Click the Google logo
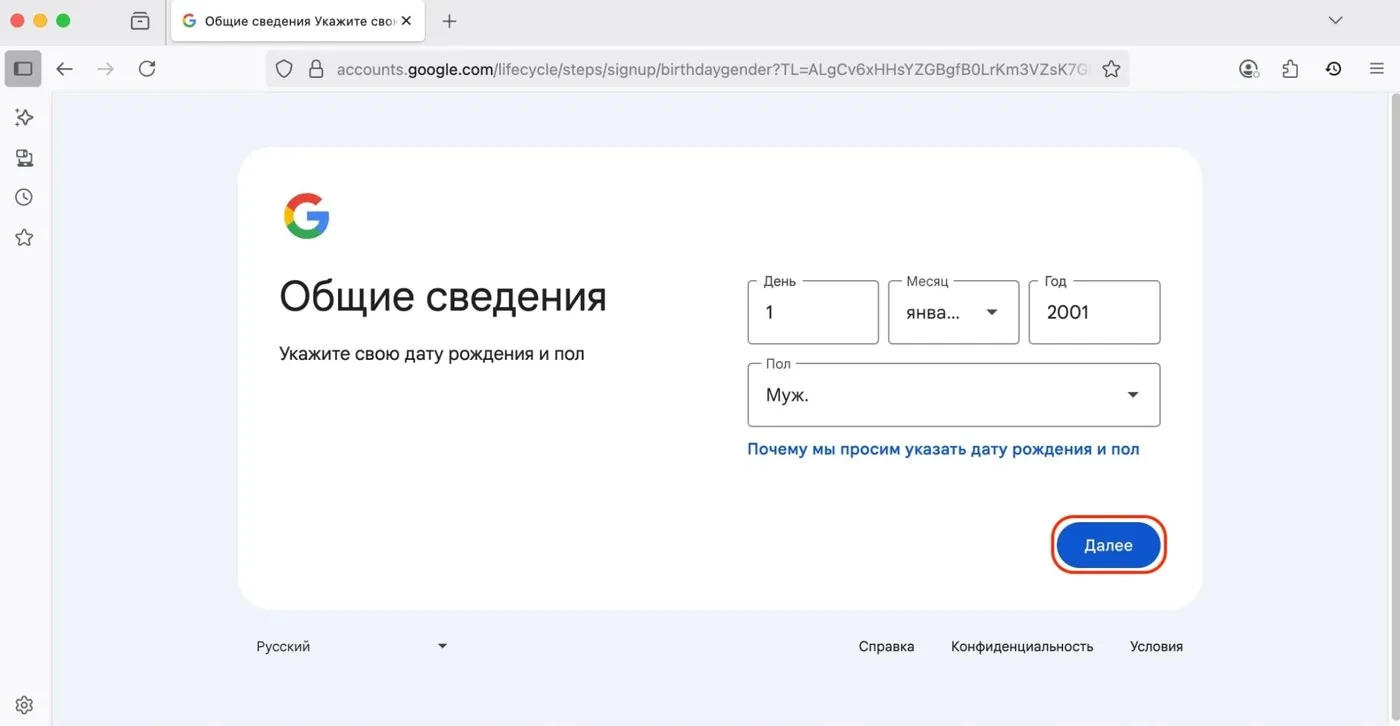The height and width of the screenshot is (726, 1400). coord(306,215)
